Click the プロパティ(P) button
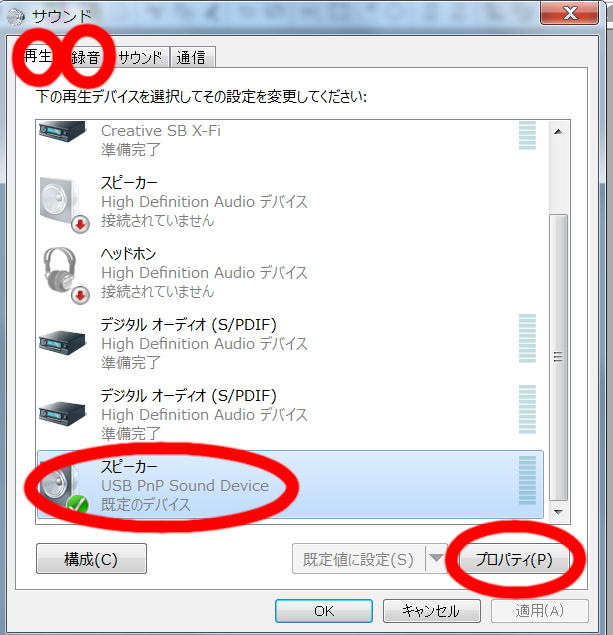The width and height of the screenshot is (613, 635). 514,559
